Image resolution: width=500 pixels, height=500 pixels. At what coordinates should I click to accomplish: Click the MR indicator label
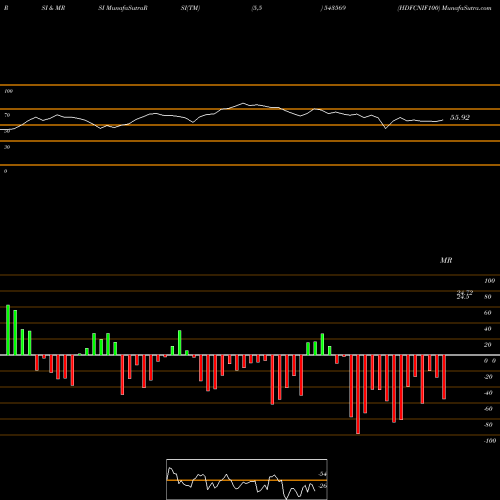pyautogui.click(x=446, y=260)
